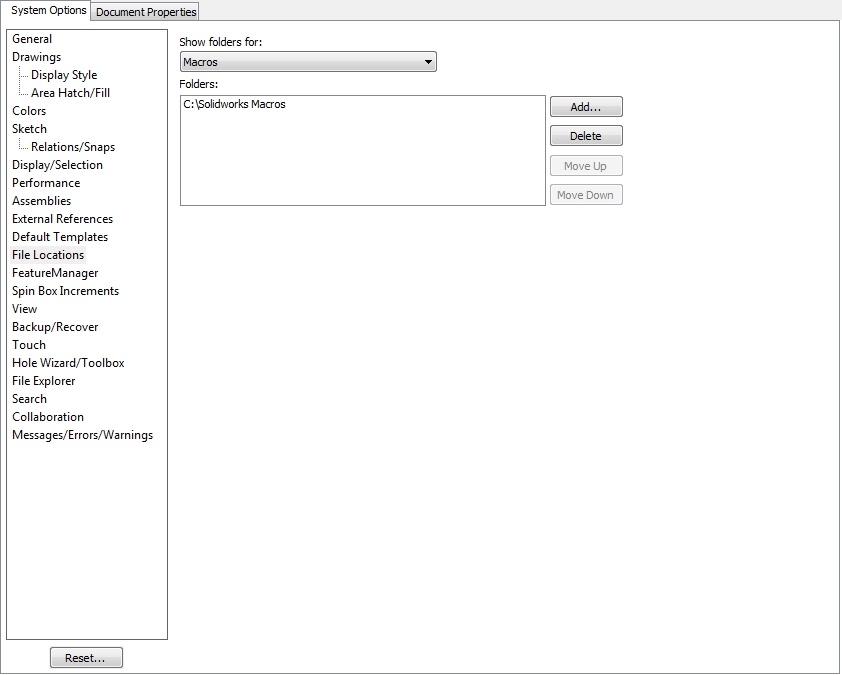Viewport: 842px width, 675px height.
Task: Select General in the options tree
Action: click(x=32, y=39)
